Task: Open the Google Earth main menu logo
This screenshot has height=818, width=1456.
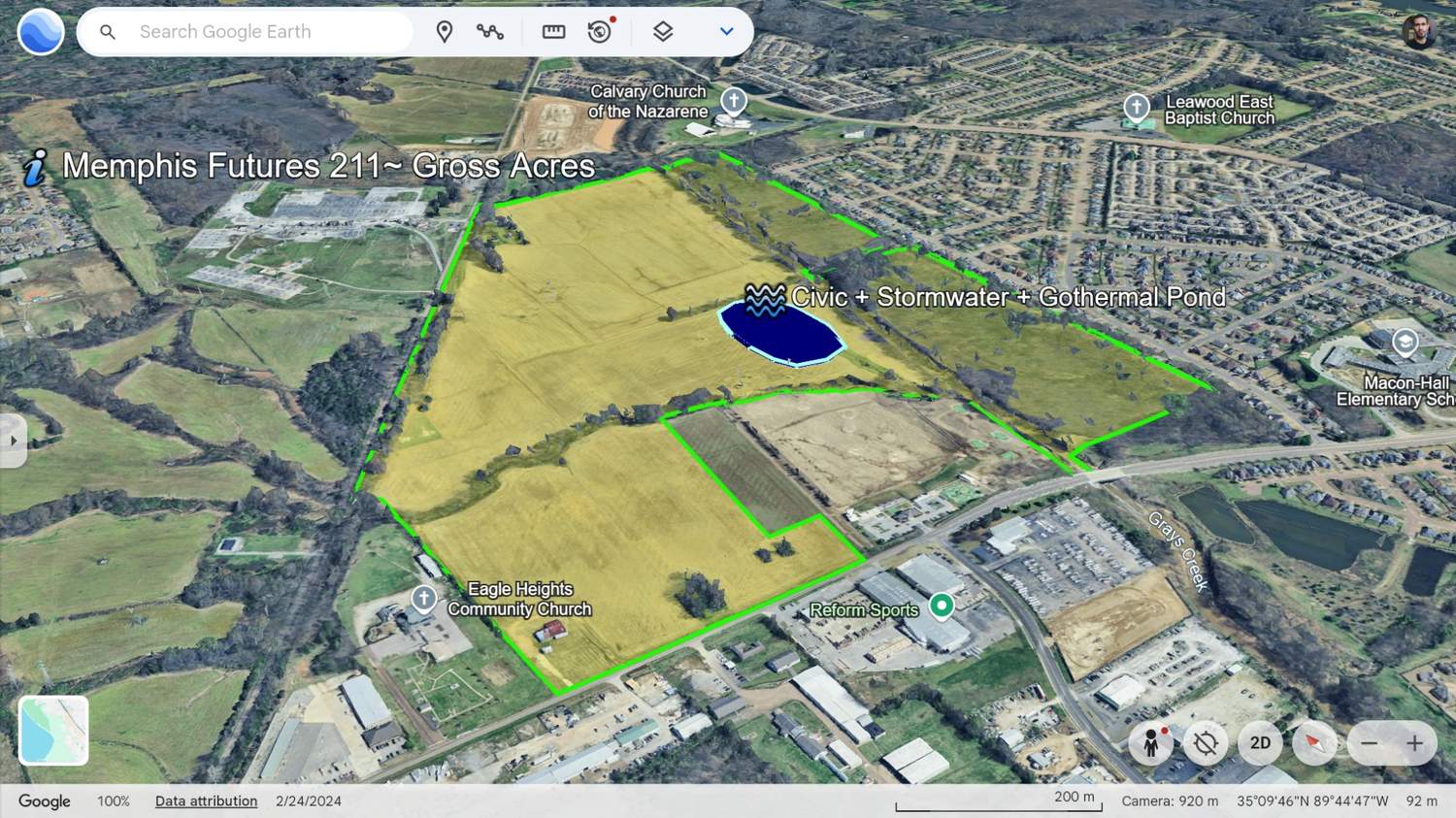Action: [41, 31]
